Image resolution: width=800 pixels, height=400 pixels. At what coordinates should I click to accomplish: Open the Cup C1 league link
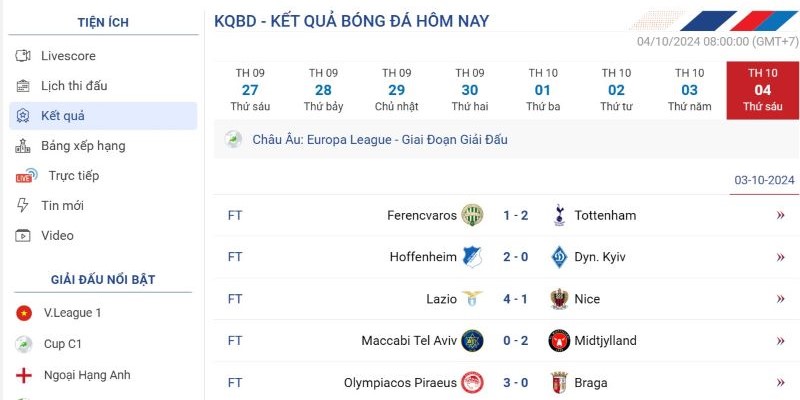(x=63, y=344)
